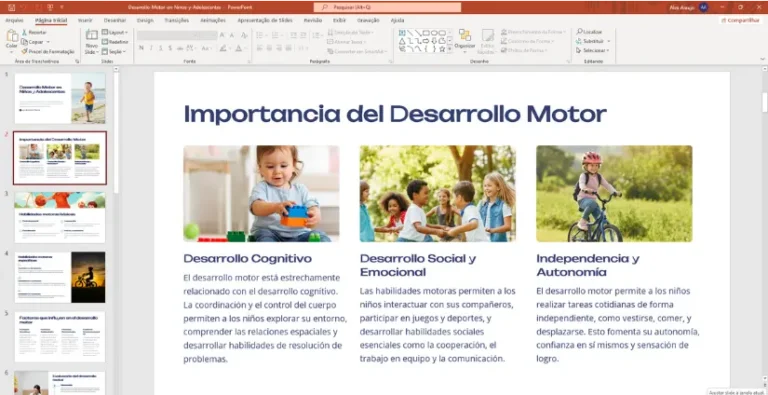Expand the Substituir dropdown arrow
Image resolution: width=768 pixels, height=395 pixels.
click(x=608, y=41)
